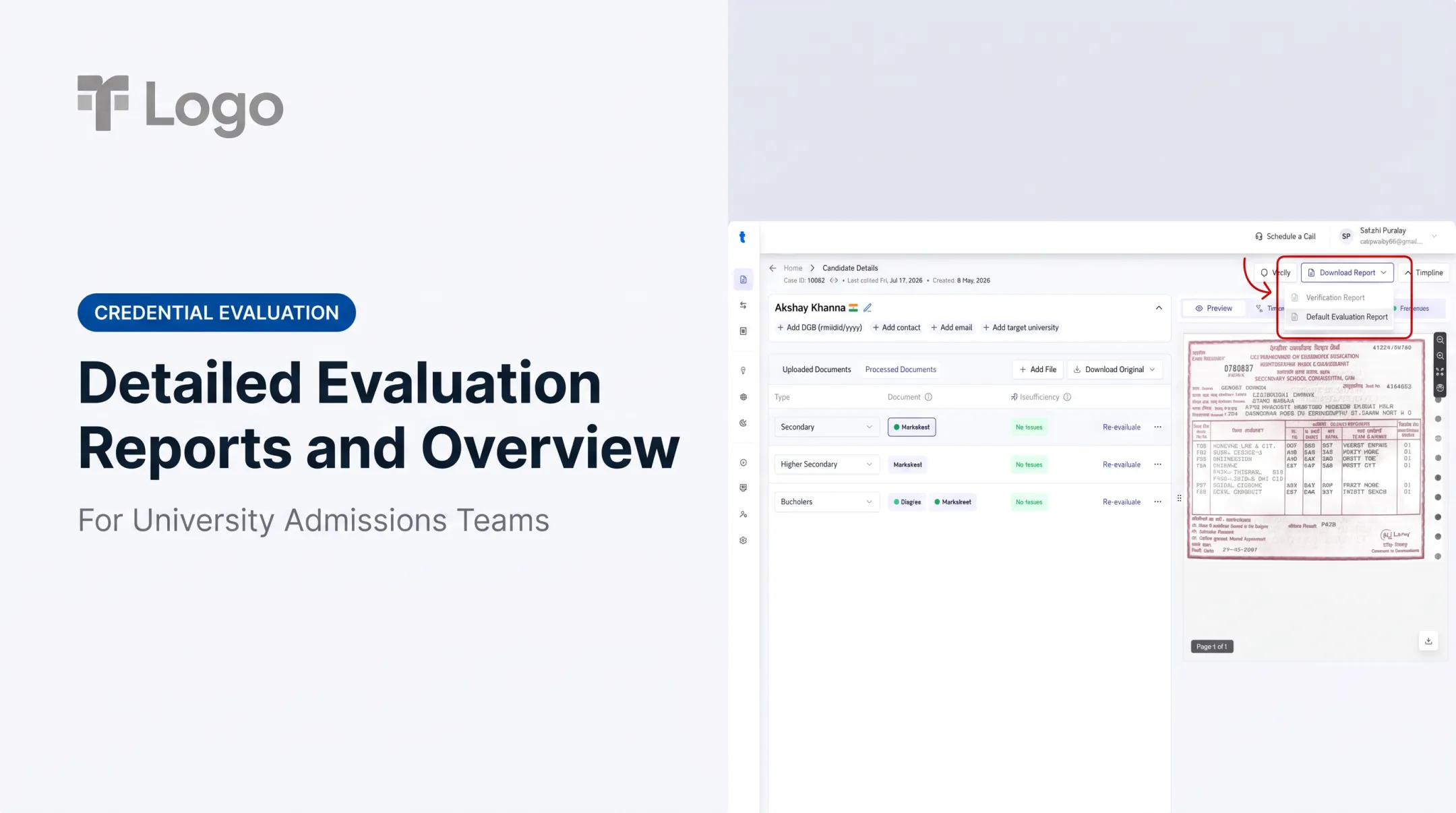Go back using the breadcrumb arrow
This screenshot has width=1456, height=813.
(x=772, y=268)
